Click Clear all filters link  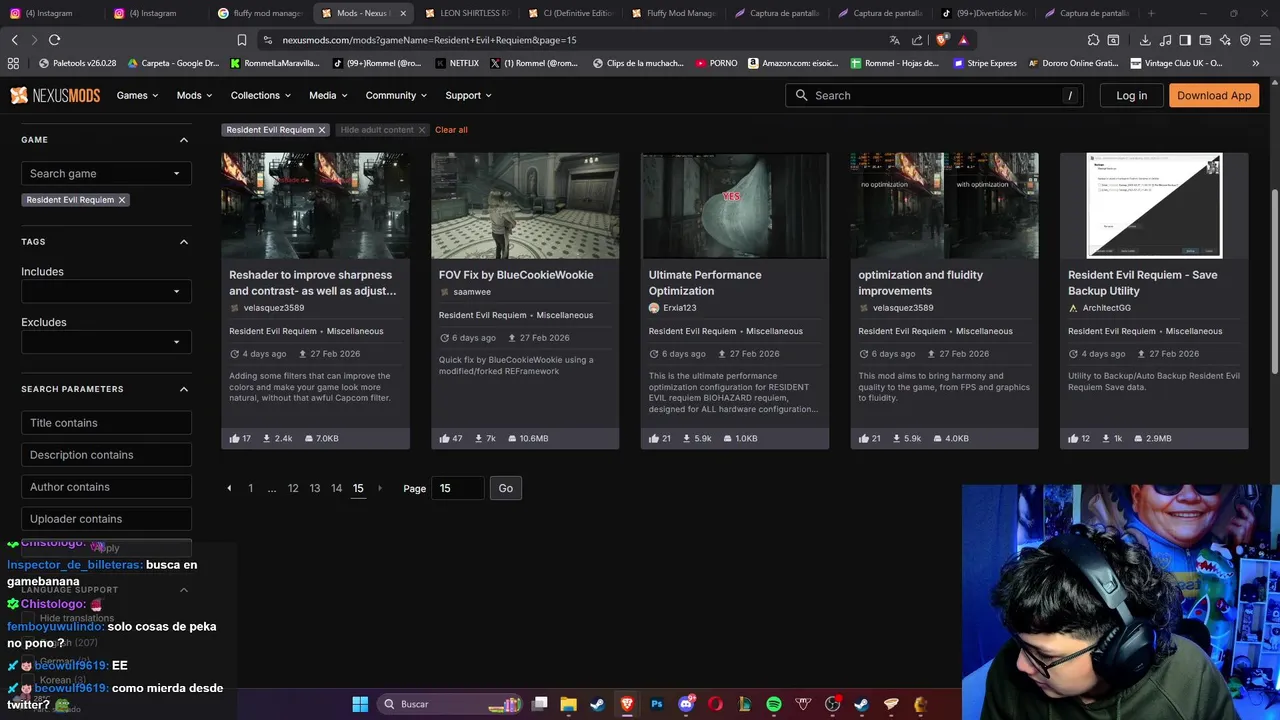click(451, 130)
